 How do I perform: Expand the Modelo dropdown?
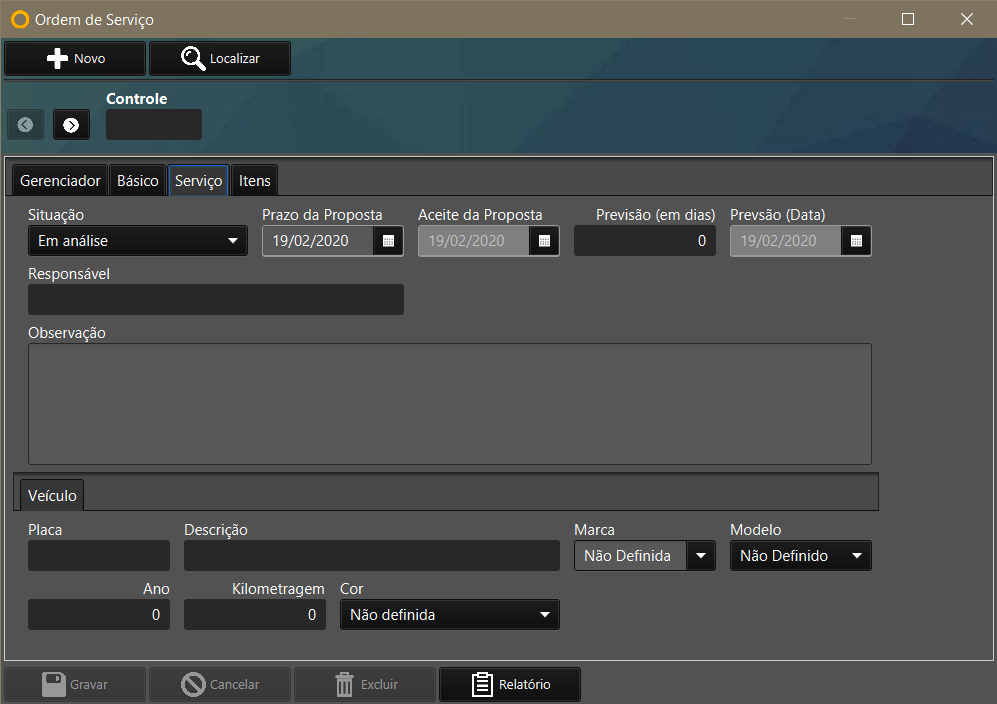point(801,556)
